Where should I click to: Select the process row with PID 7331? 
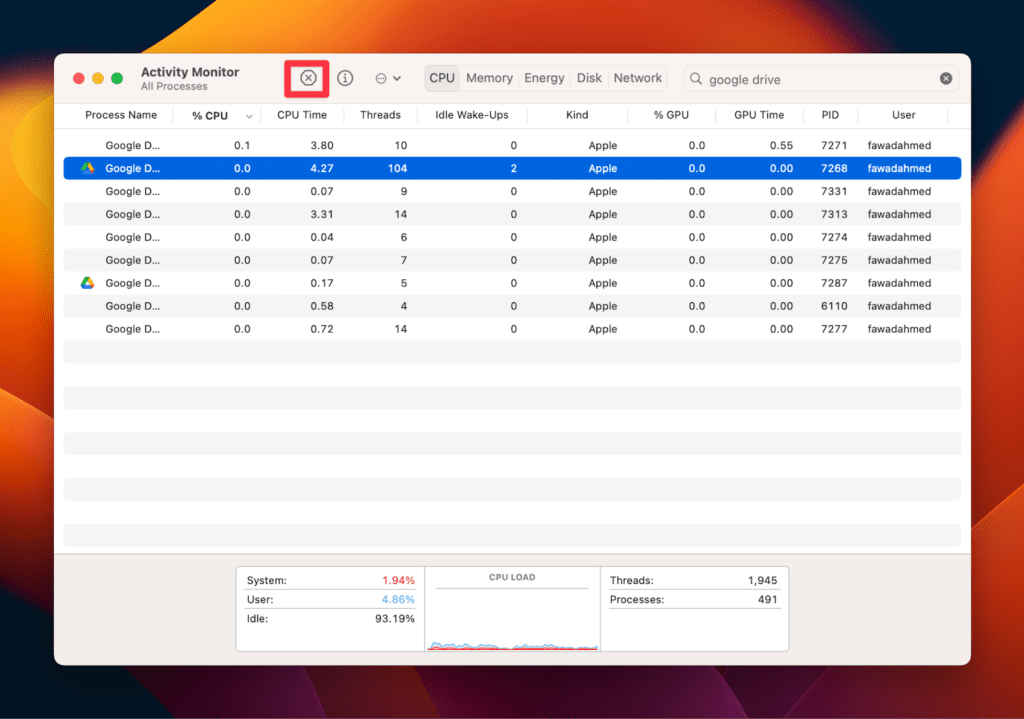click(512, 191)
